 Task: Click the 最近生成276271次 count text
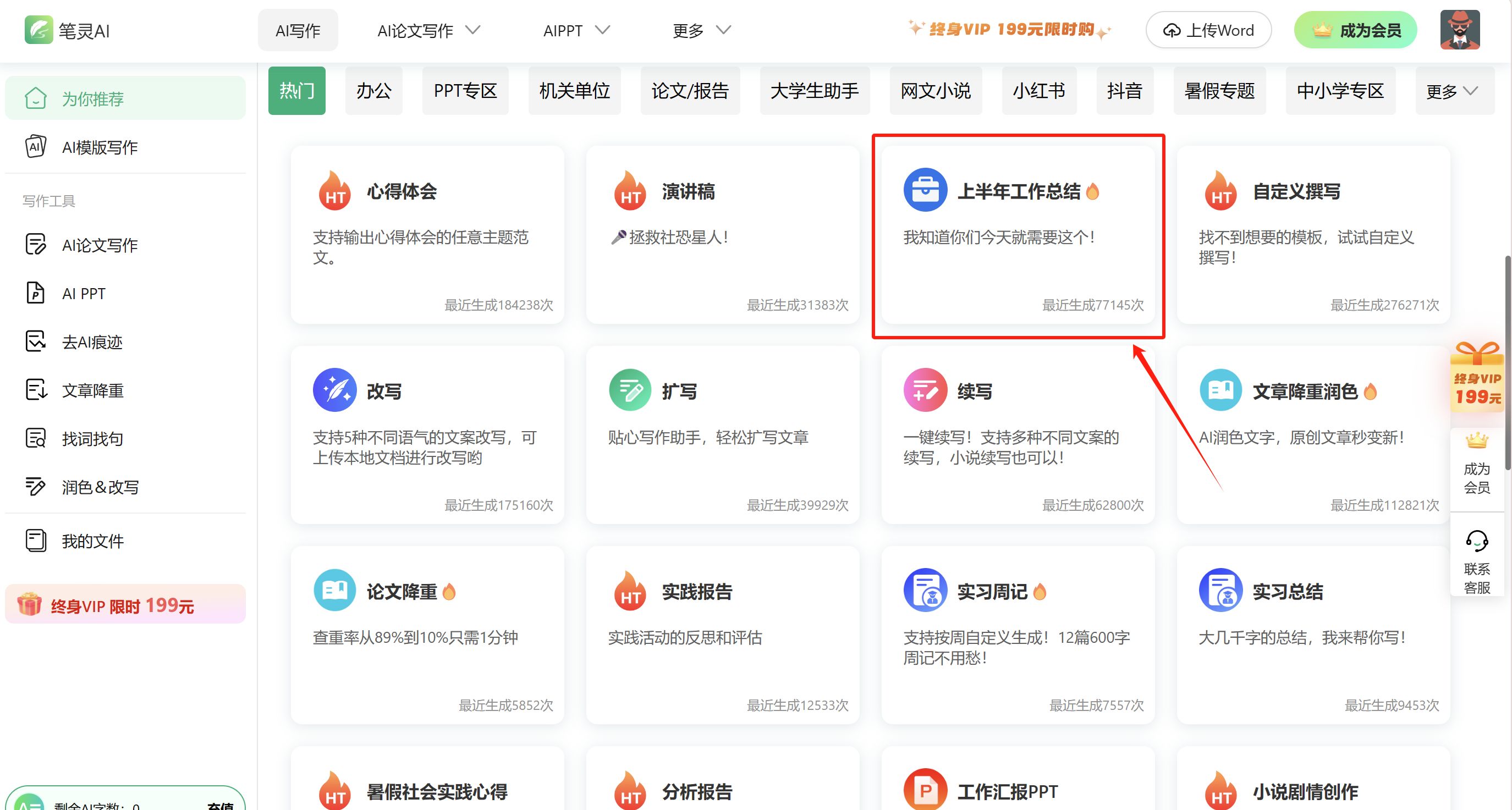(1384, 305)
